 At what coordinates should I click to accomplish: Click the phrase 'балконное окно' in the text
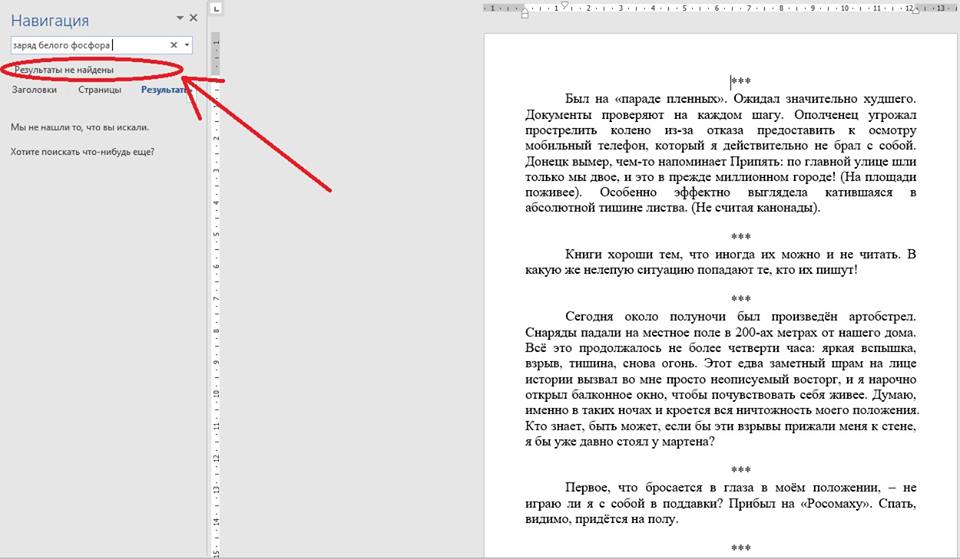pyautogui.click(x=616, y=395)
